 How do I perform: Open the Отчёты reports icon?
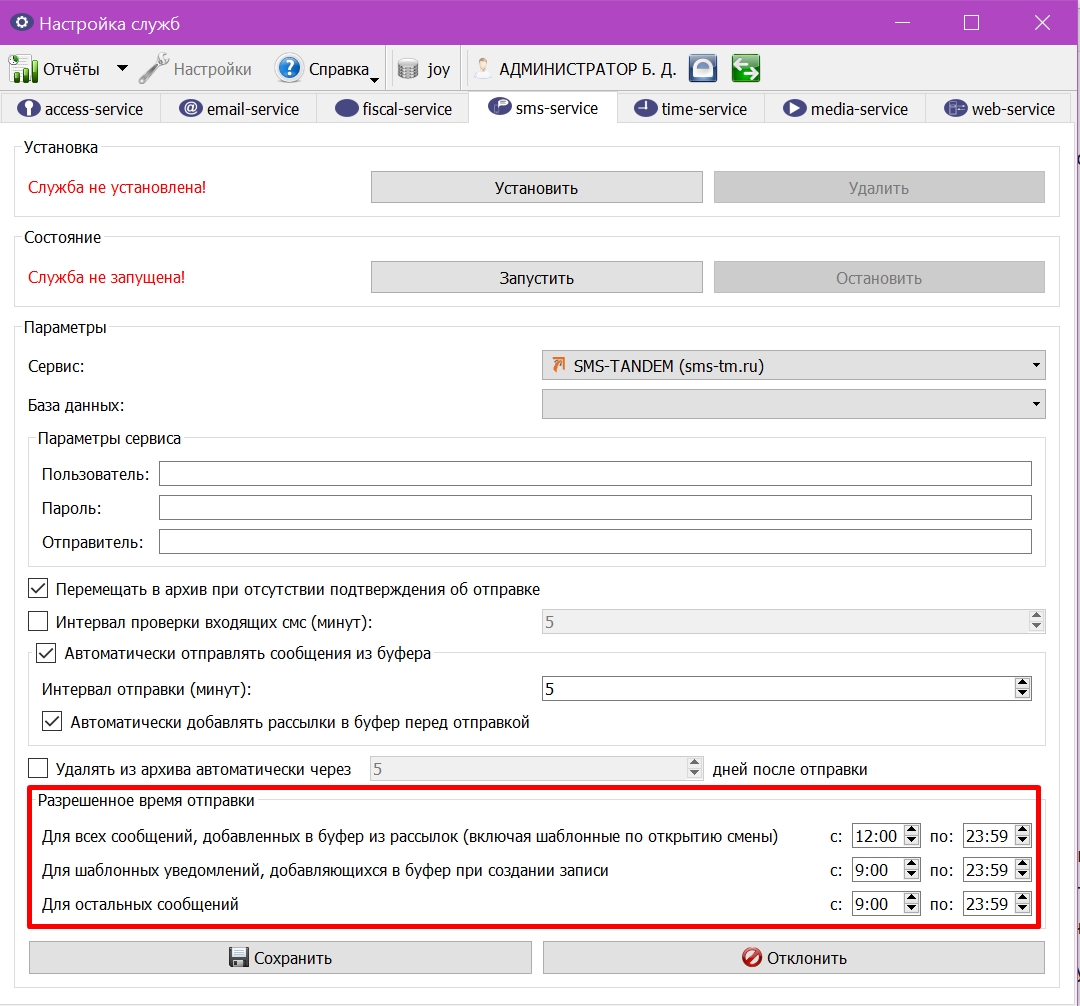tap(23, 69)
